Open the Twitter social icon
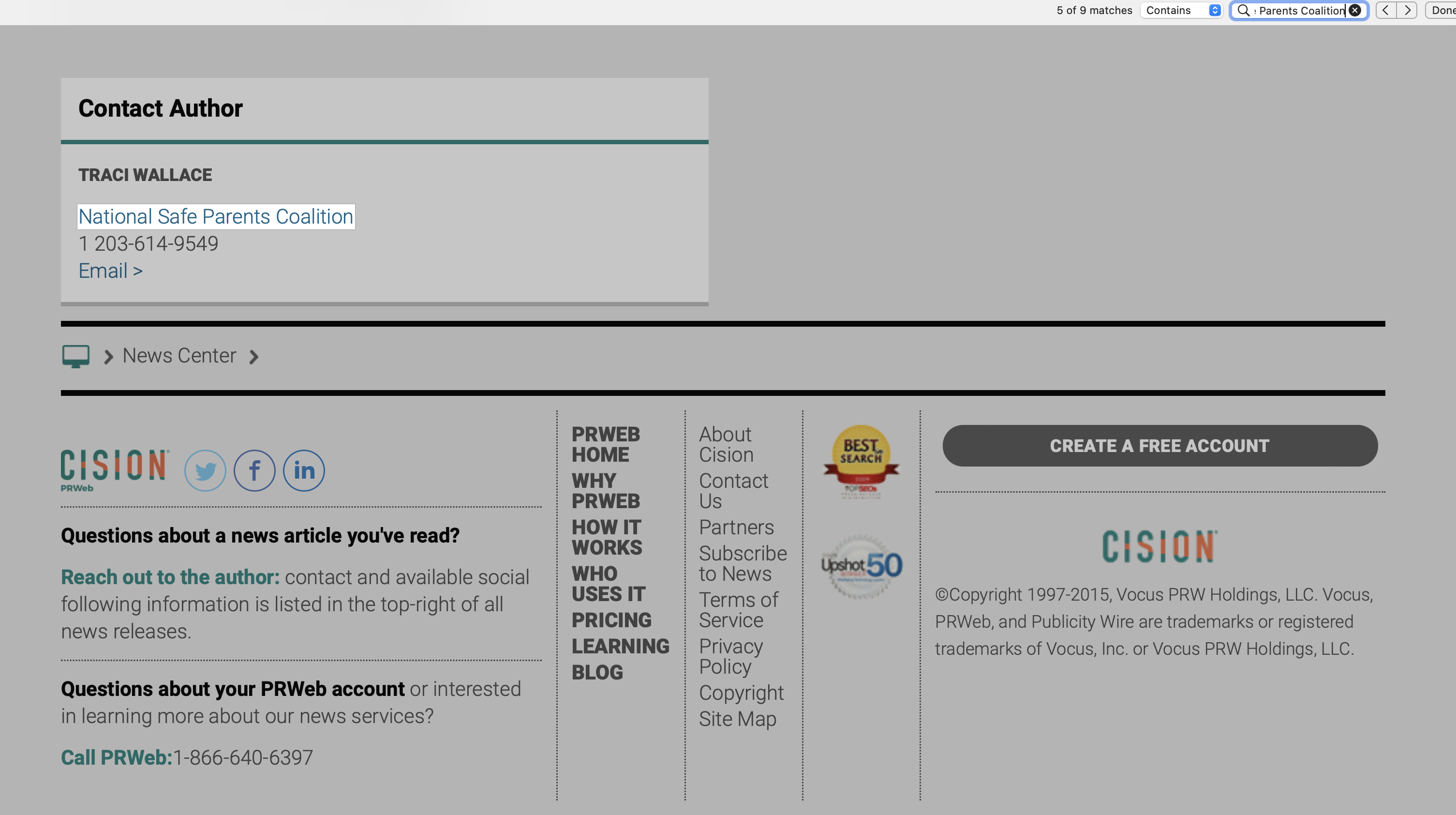Viewport: 1456px width, 815px height. [205, 470]
